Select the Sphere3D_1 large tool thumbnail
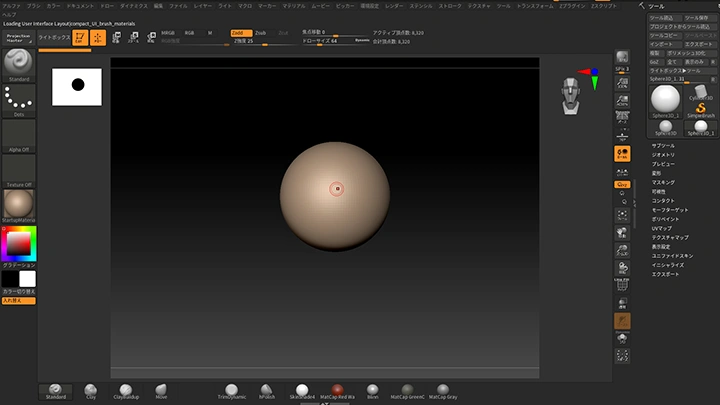Viewport: 720px width, 405px height. 665,101
